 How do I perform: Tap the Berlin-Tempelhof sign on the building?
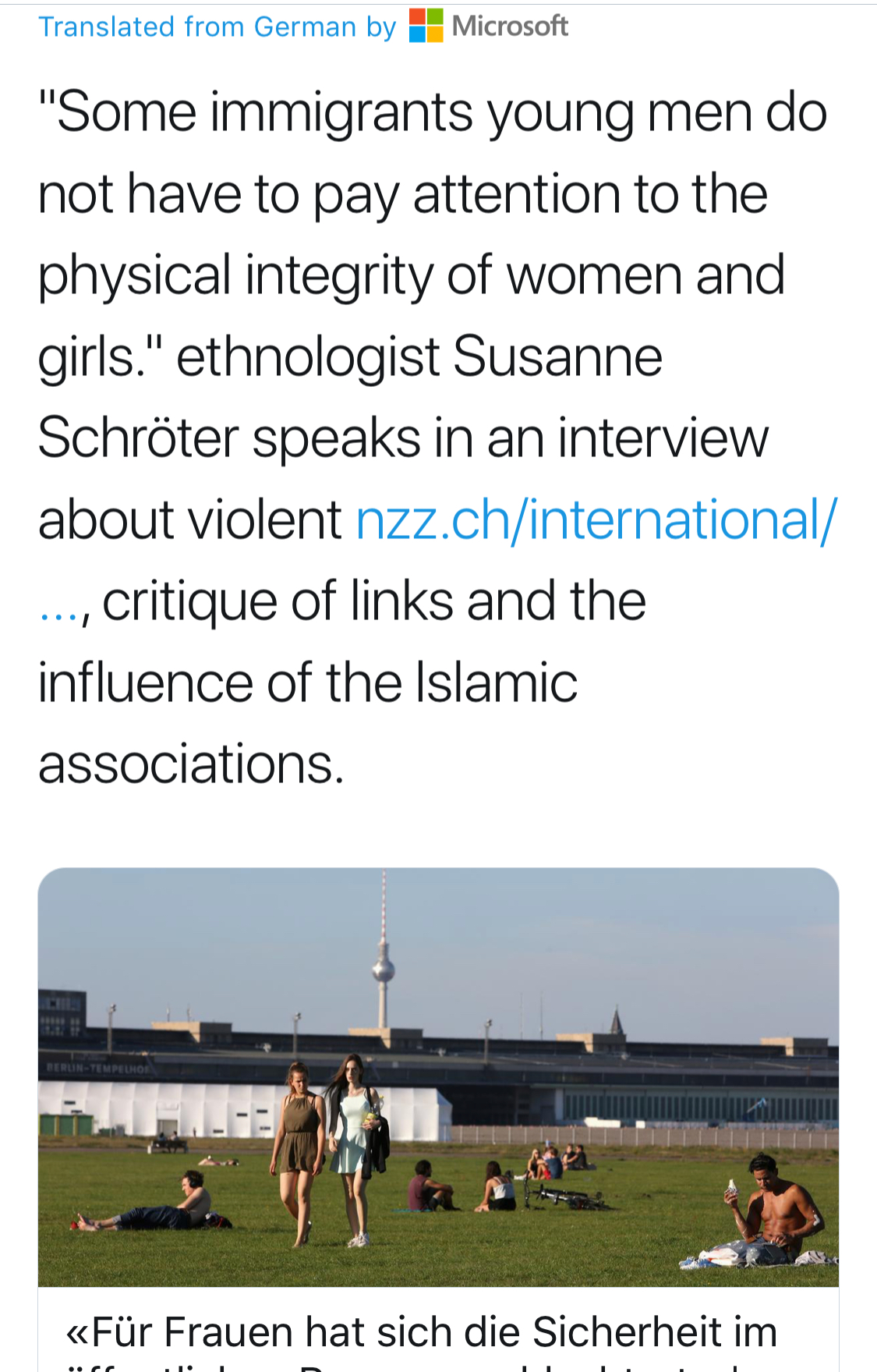[x=97, y=1069]
